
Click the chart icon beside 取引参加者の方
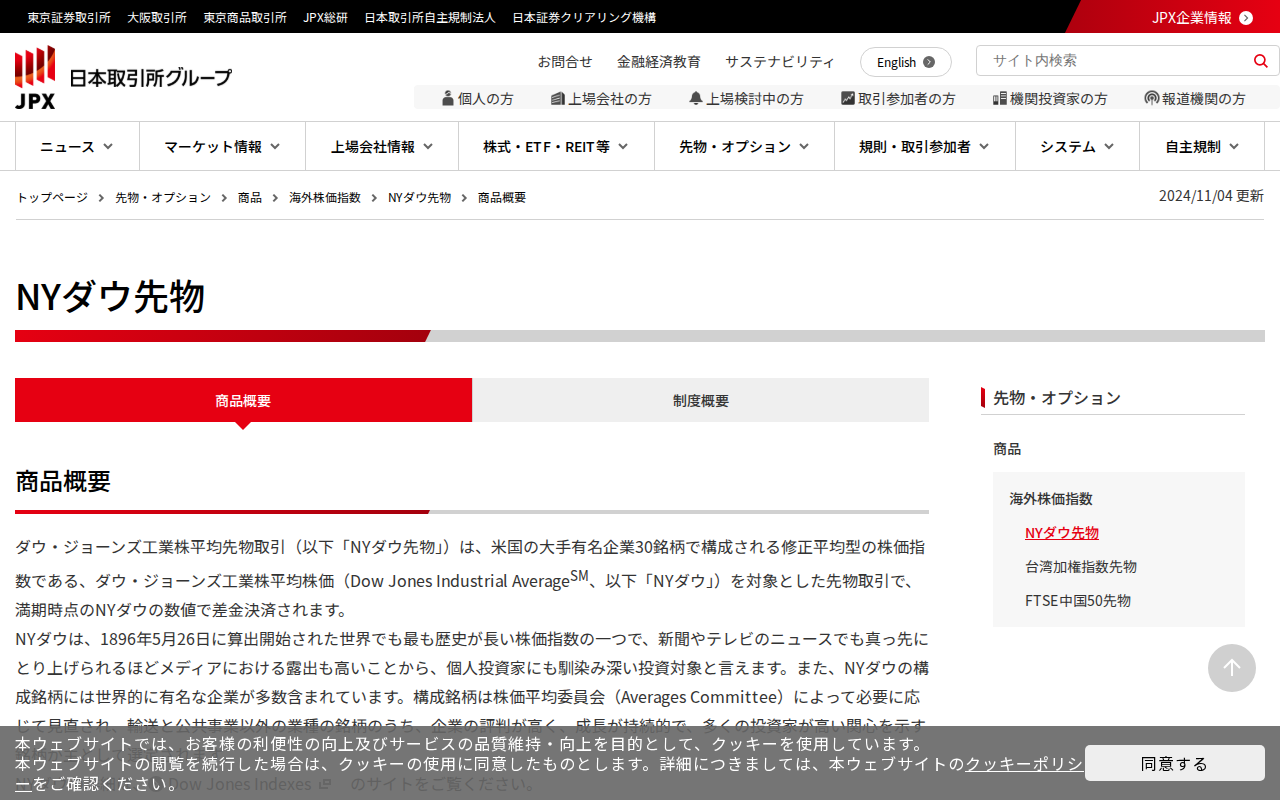click(848, 98)
